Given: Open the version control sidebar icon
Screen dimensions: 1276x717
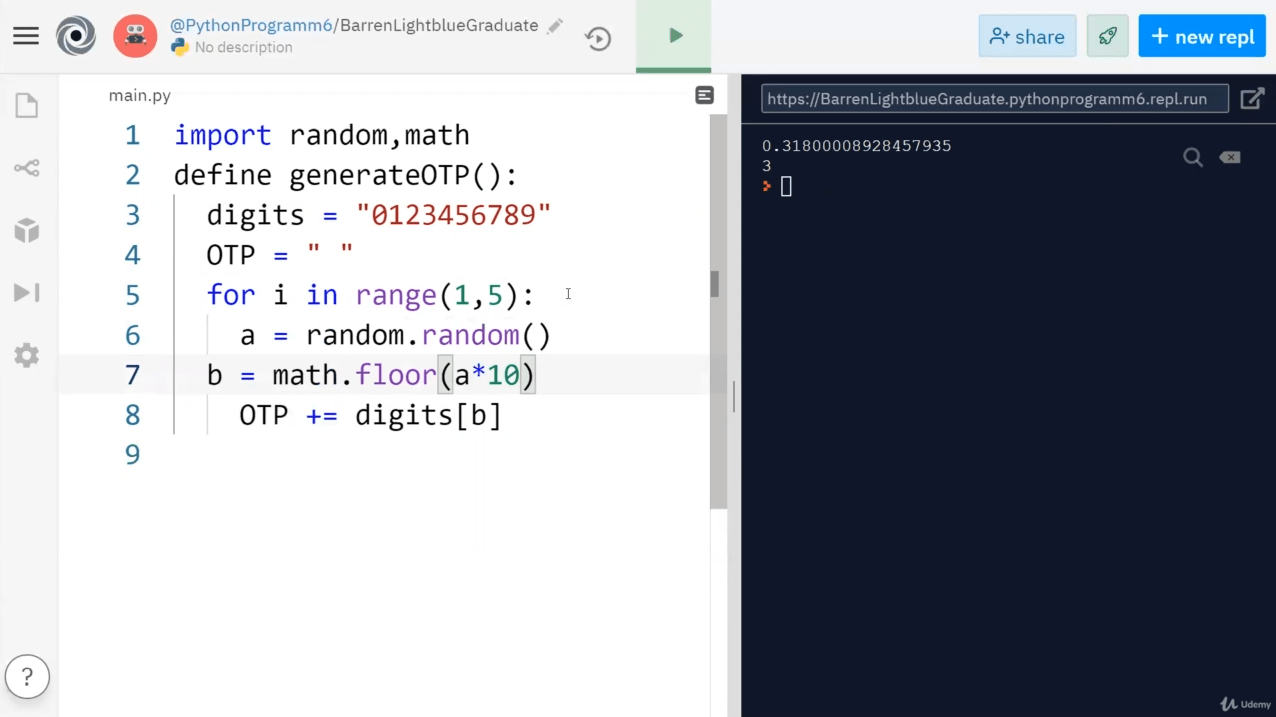Looking at the screenshot, I should click(x=27, y=168).
